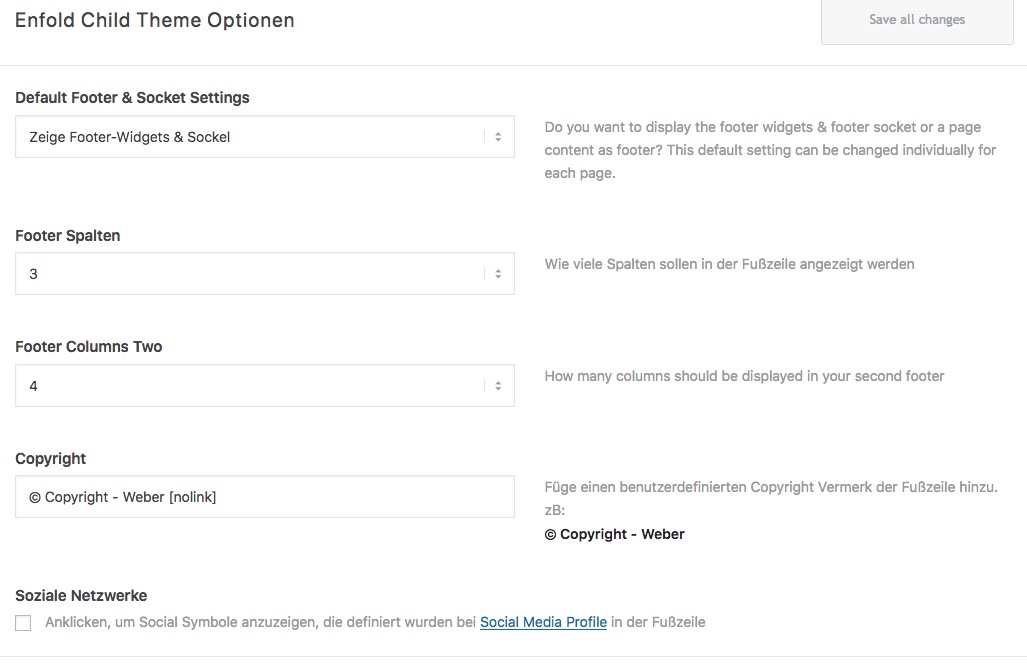Click the Soziale Netzwerke label
Image resolution: width=1027 pixels, height=665 pixels.
[81, 596]
